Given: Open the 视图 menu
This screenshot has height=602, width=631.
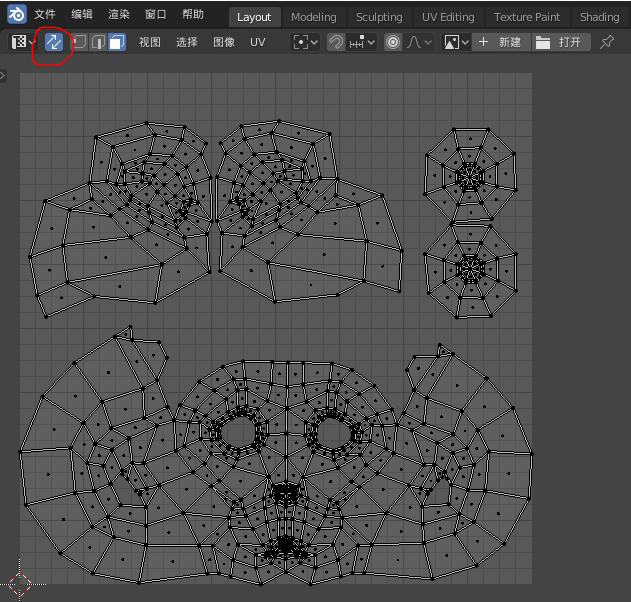Looking at the screenshot, I should coord(150,42).
